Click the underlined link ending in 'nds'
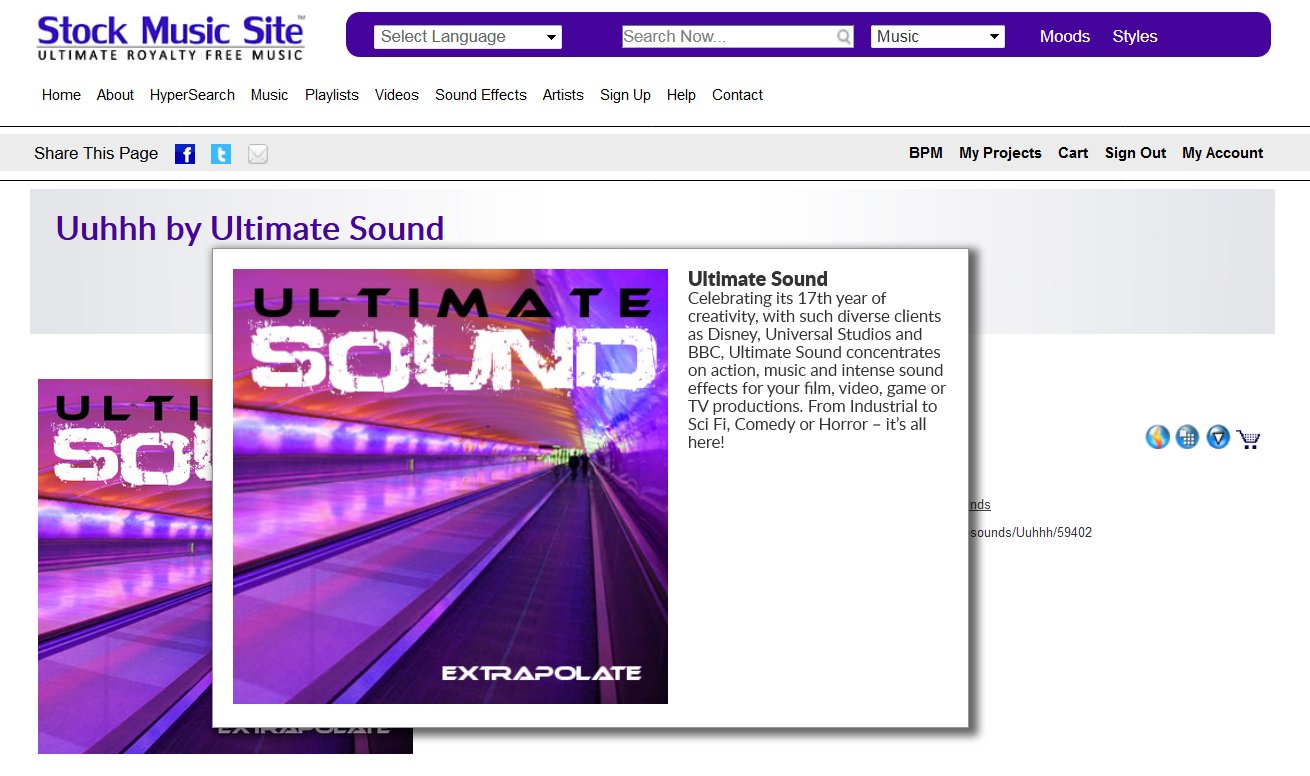This screenshot has height=776, width=1310. pyautogui.click(x=980, y=505)
